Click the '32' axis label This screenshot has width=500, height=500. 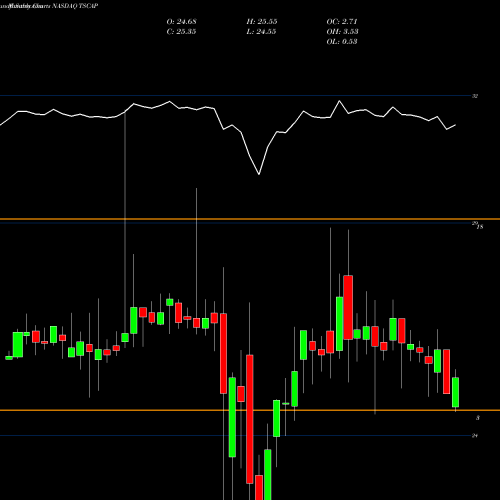[x=475, y=96]
